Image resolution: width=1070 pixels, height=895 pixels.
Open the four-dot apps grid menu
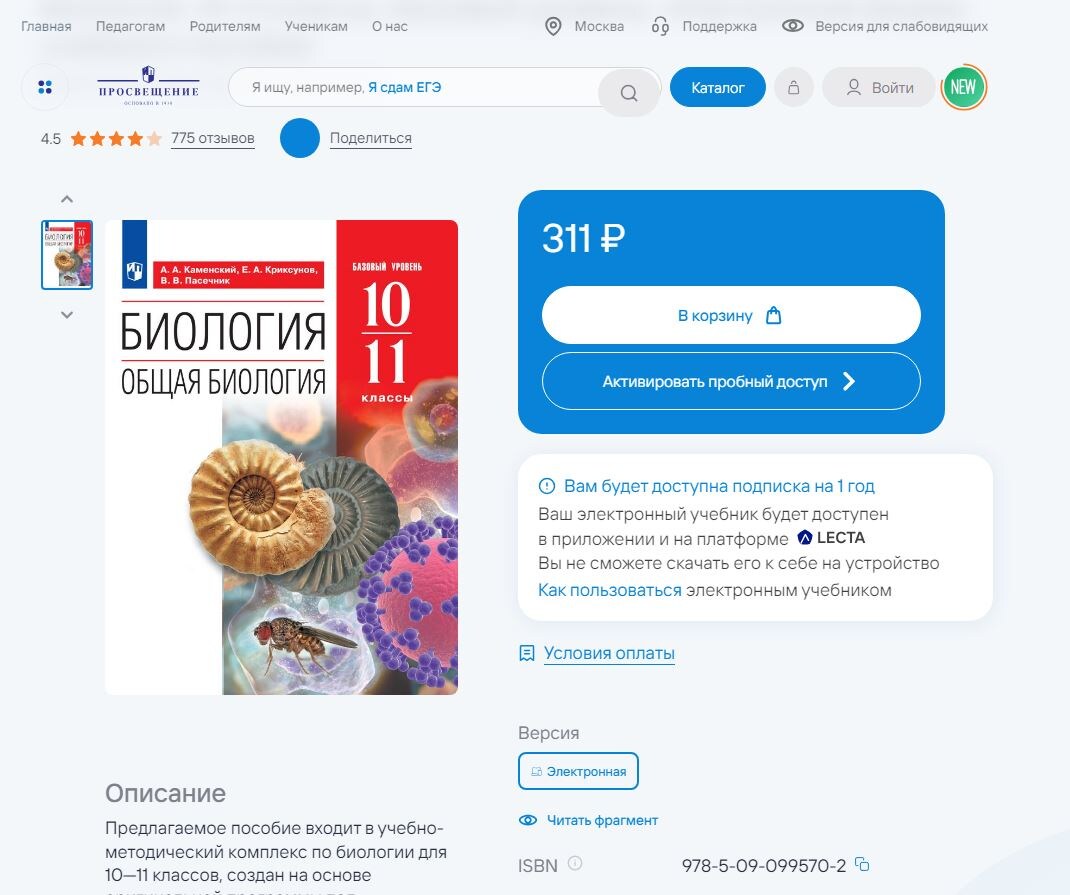pos(45,87)
